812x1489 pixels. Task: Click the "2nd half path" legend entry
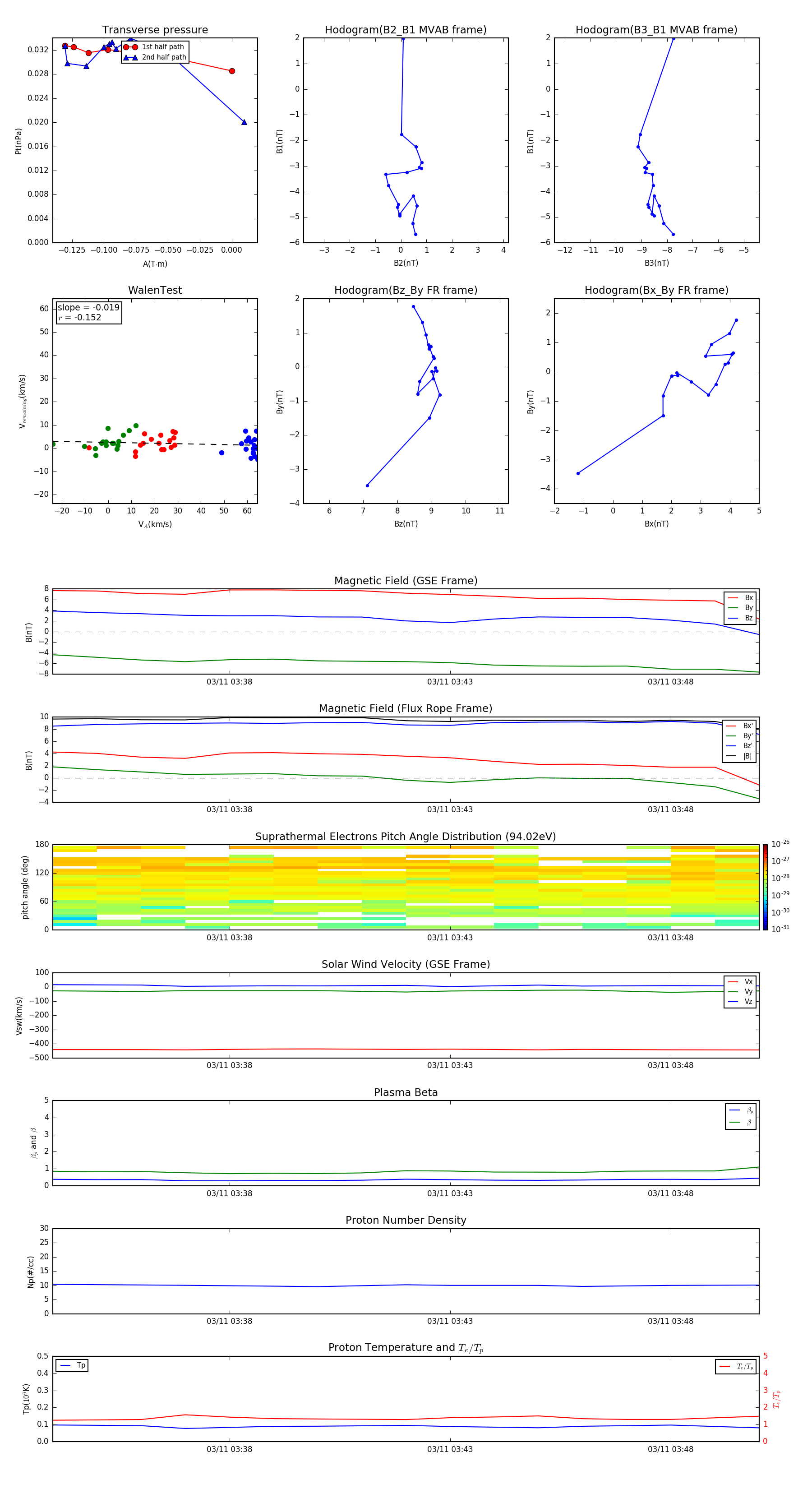[155, 57]
